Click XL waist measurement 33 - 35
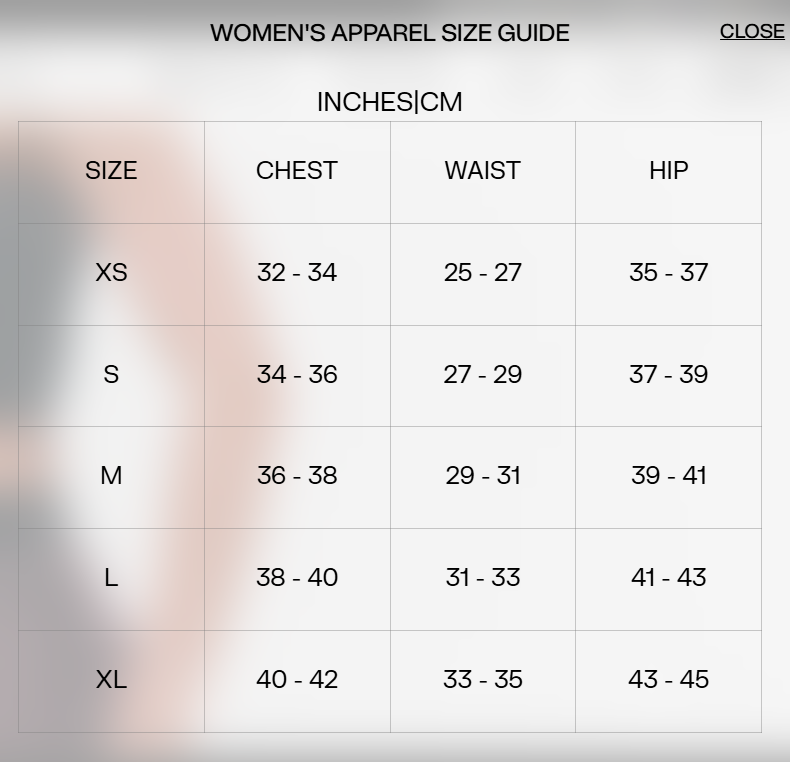Image resolution: width=790 pixels, height=762 pixels. point(482,680)
